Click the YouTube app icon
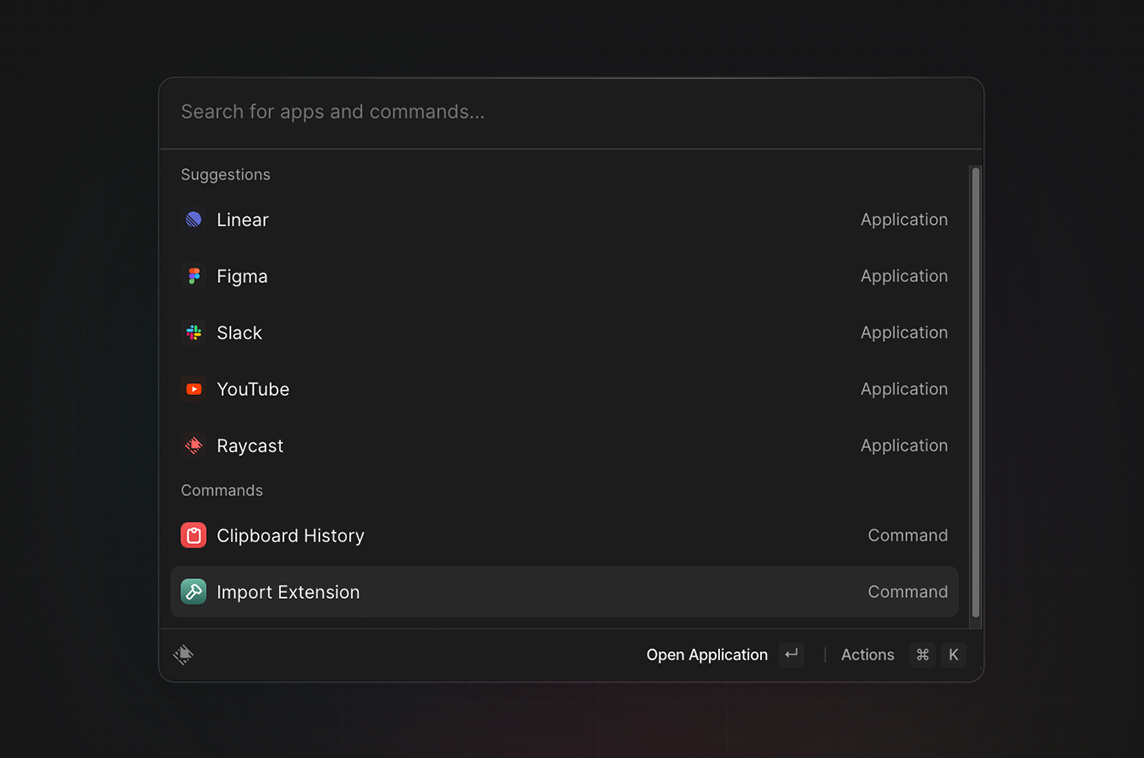The height and width of the screenshot is (758, 1144). click(x=193, y=389)
